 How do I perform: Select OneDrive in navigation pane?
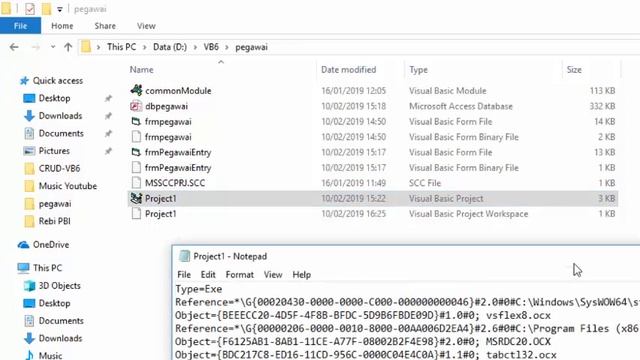pos(51,244)
